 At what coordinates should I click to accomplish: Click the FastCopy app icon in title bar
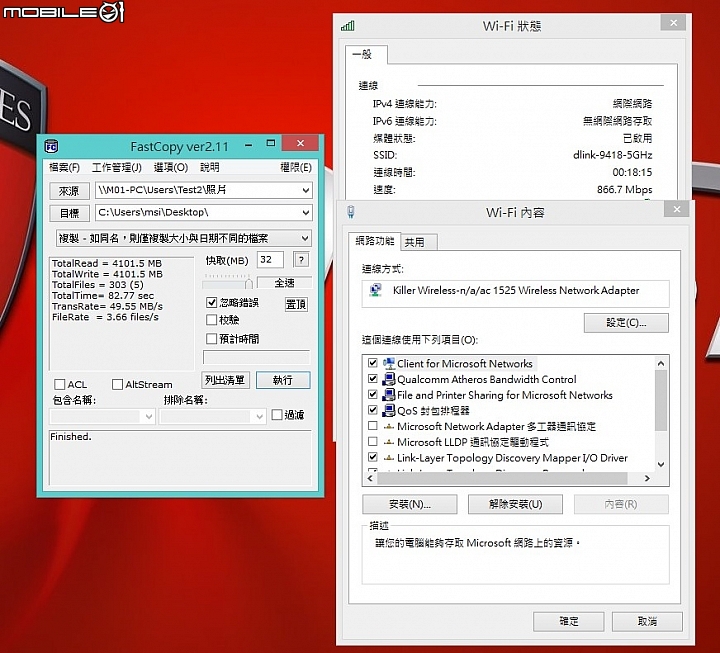(51, 146)
